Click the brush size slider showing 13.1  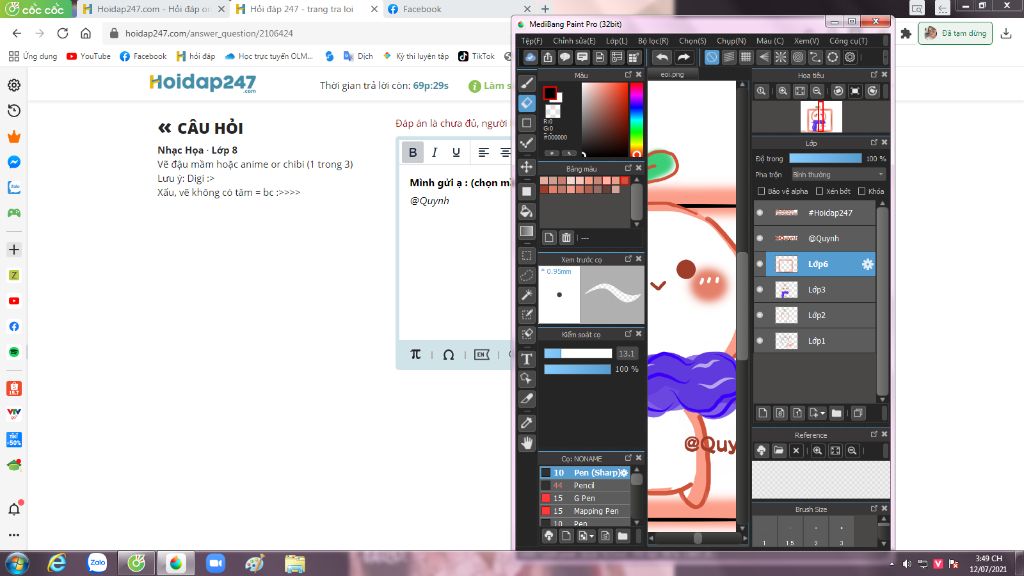coord(578,353)
